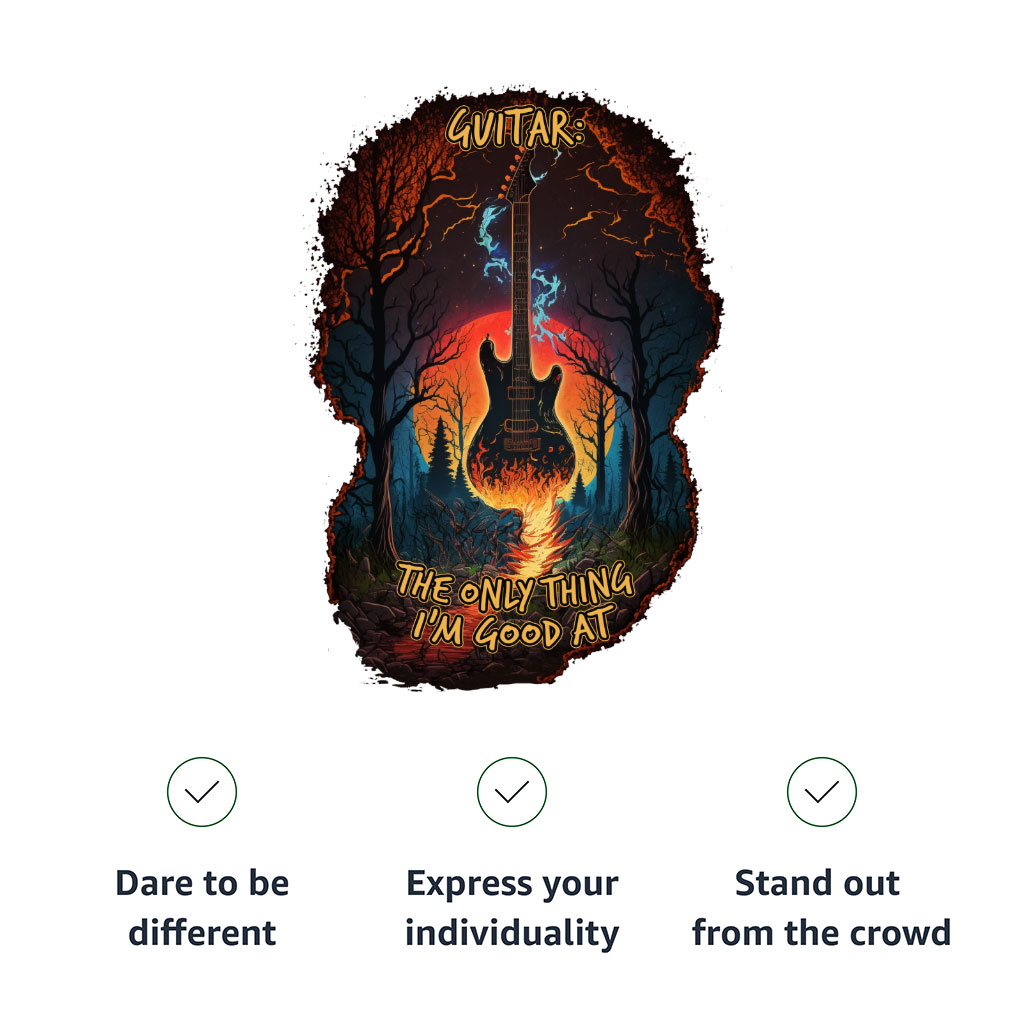The image size is (1024, 1024).
Task: Click the Dare to be different caption
Action: point(202,908)
